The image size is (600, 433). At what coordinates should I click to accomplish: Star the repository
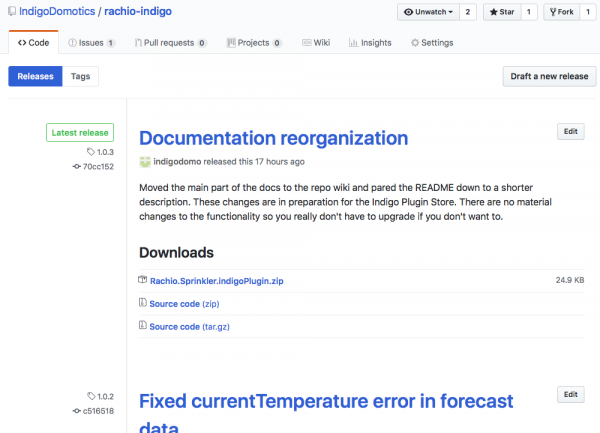pyautogui.click(x=502, y=12)
